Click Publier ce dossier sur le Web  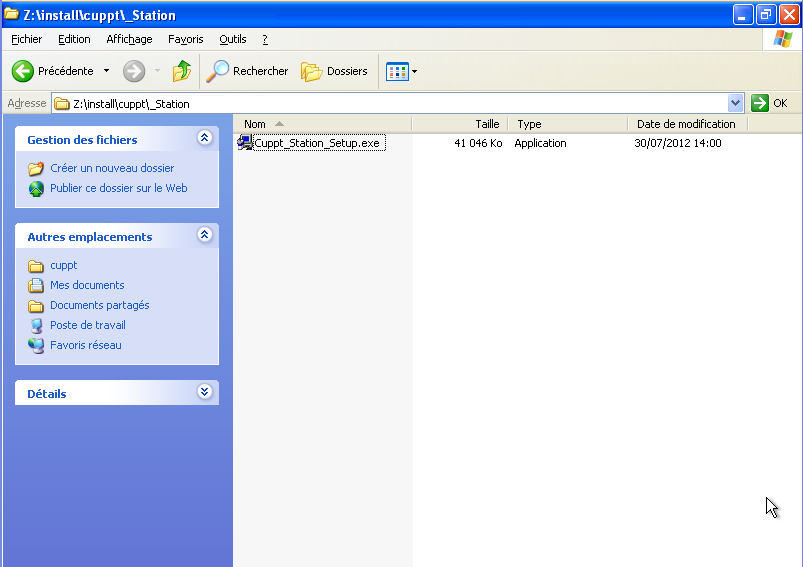[x=118, y=188]
